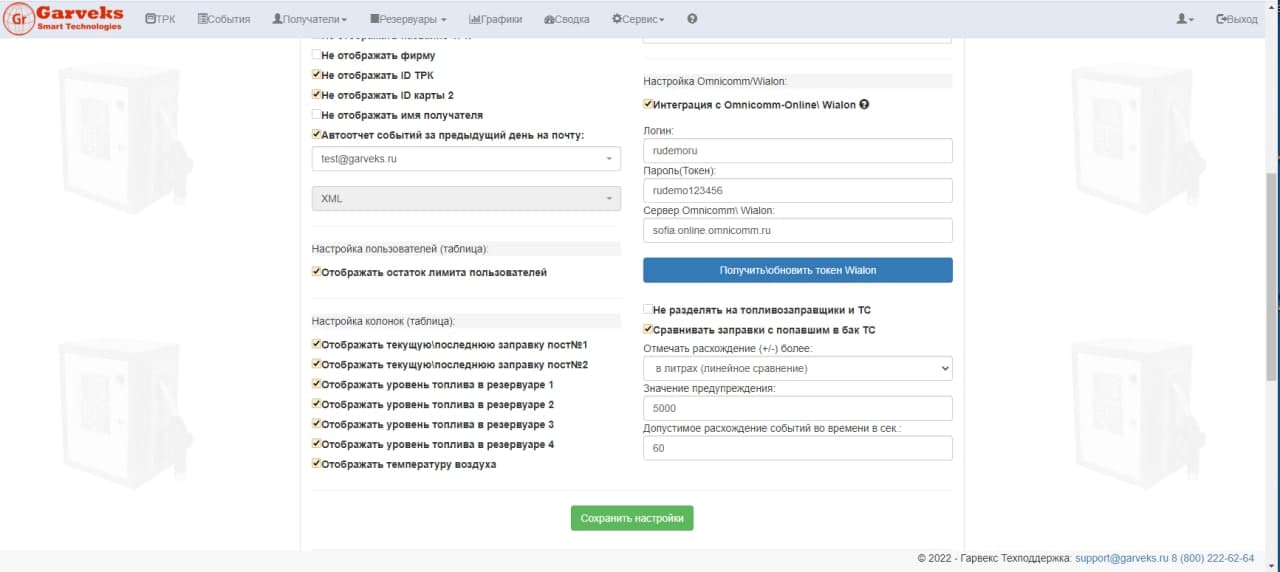Click the help question mark in navbar
1280x572 pixels.
692,19
